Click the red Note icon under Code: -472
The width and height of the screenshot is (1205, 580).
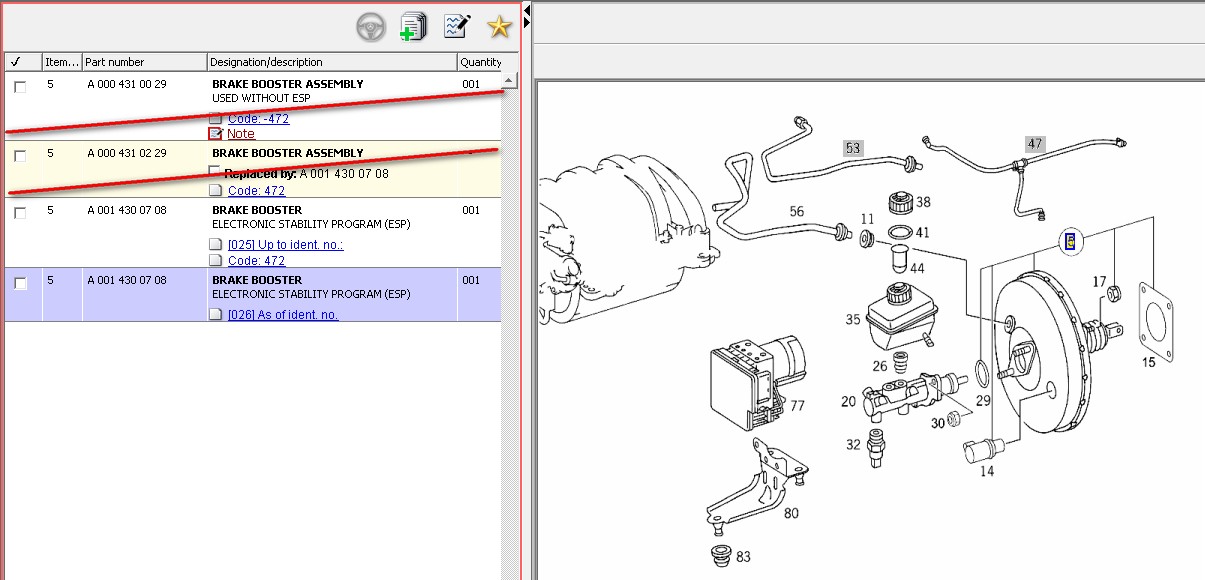tap(215, 134)
